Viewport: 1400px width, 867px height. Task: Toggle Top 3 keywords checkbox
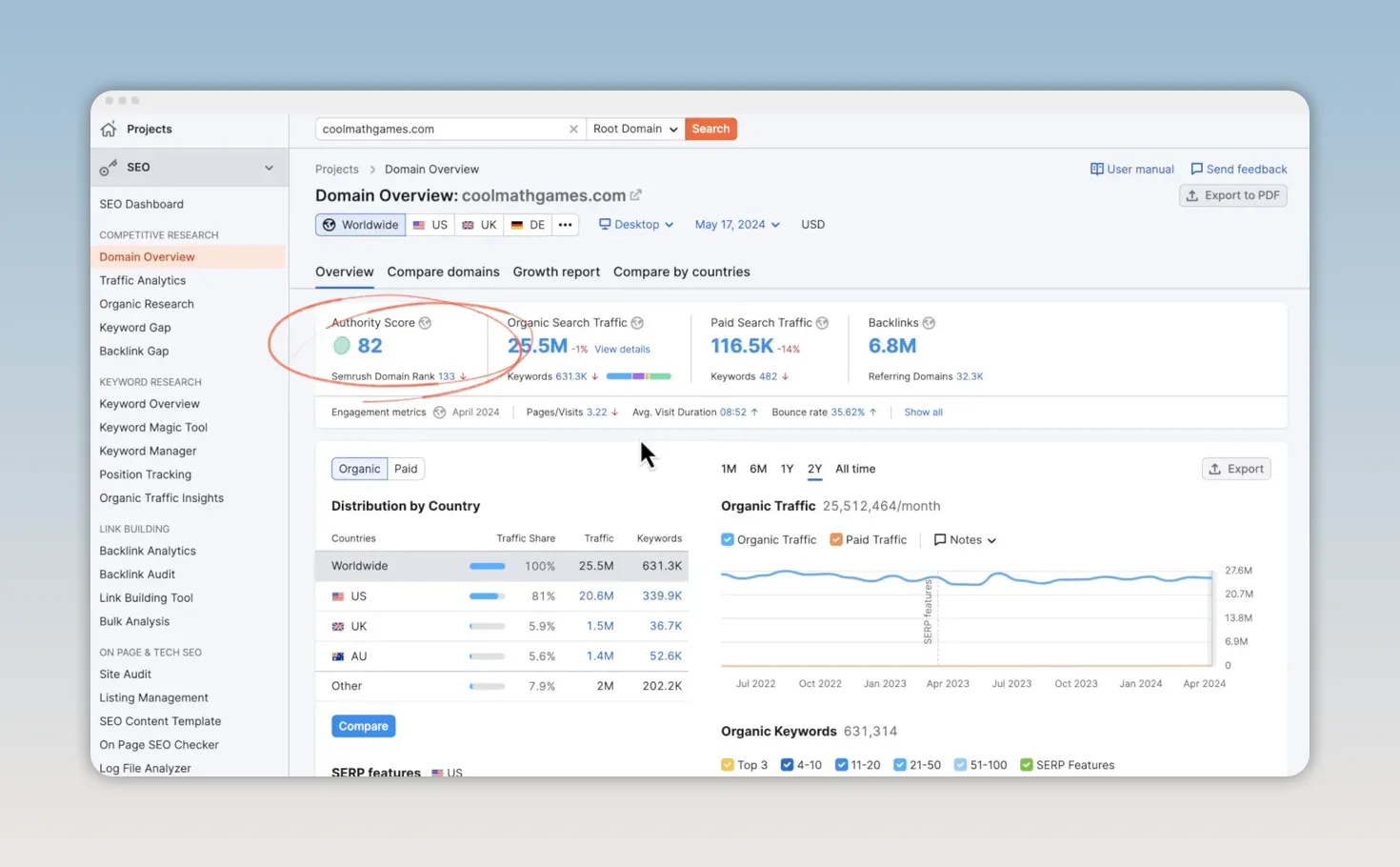tap(728, 765)
